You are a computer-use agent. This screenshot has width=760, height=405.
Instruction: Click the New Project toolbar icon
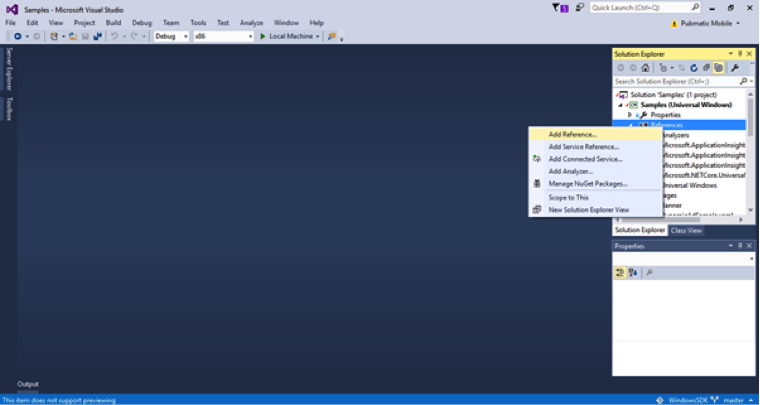click(54, 36)
